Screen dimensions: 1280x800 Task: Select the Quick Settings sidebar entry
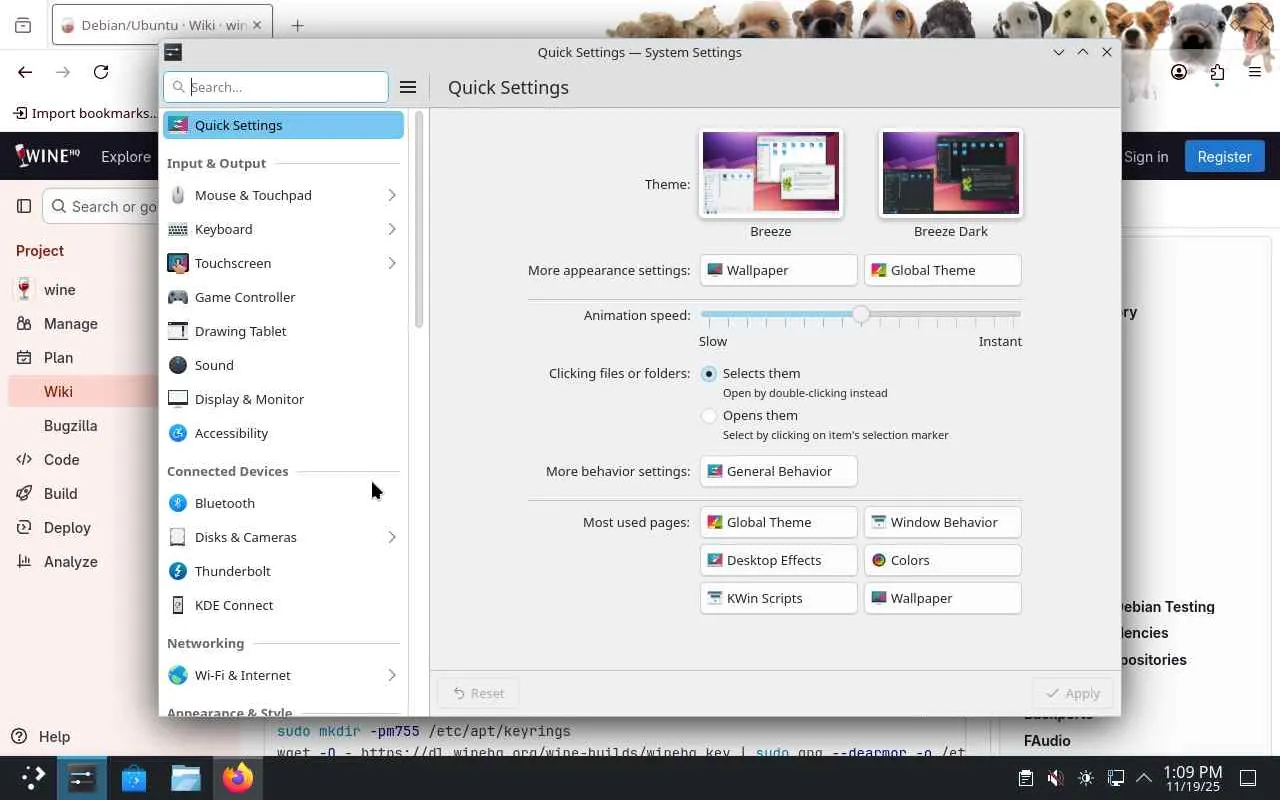[x=284, y=125]
